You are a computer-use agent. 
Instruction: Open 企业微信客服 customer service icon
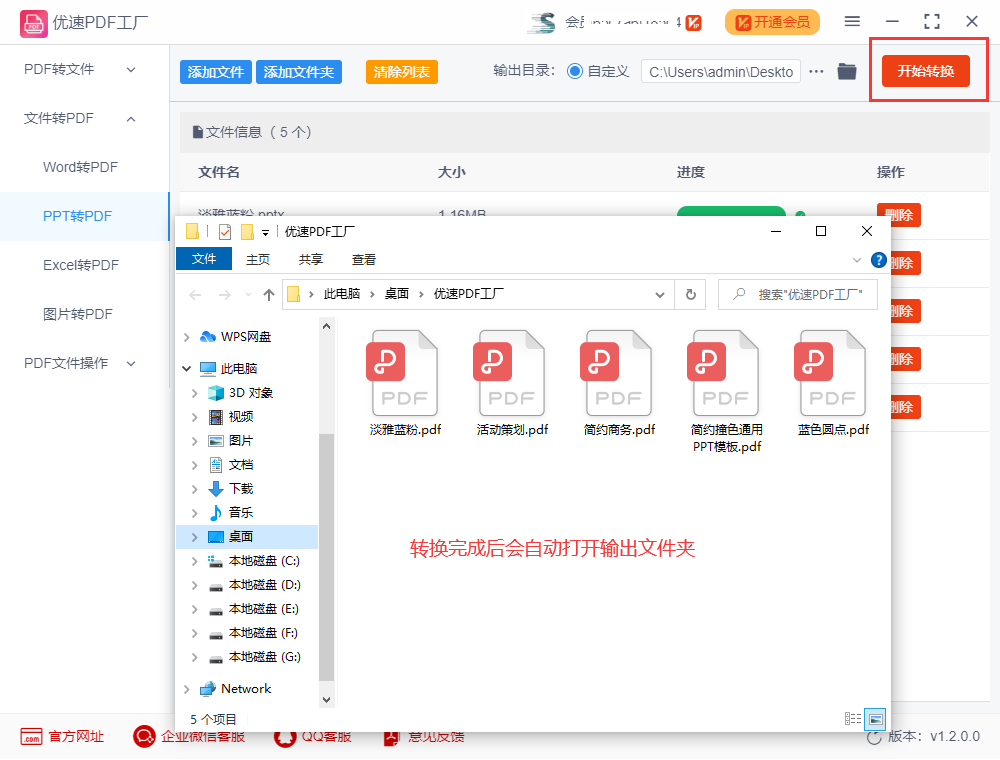point(143,736)
